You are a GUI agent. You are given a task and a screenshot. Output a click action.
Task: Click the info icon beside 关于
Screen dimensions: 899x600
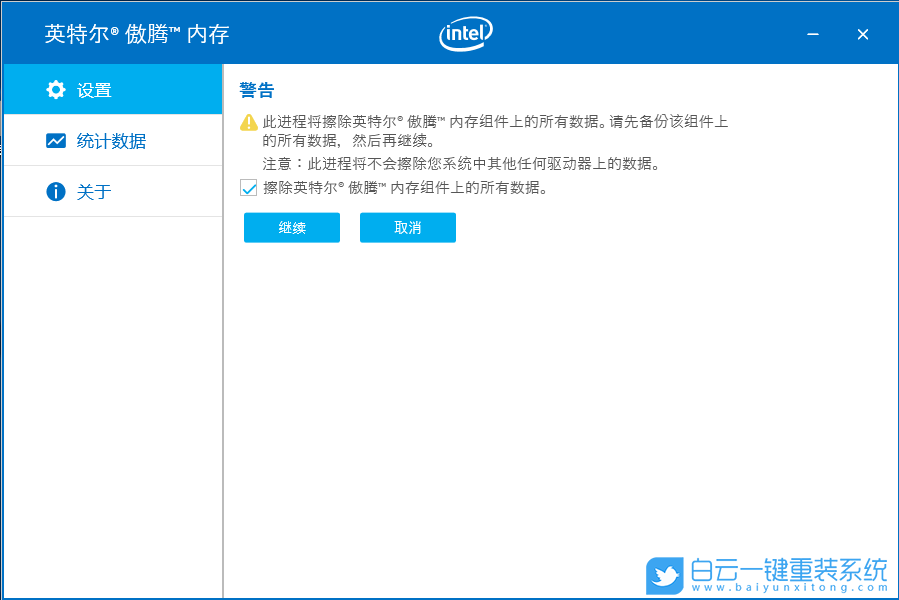(x=57, y=191)
